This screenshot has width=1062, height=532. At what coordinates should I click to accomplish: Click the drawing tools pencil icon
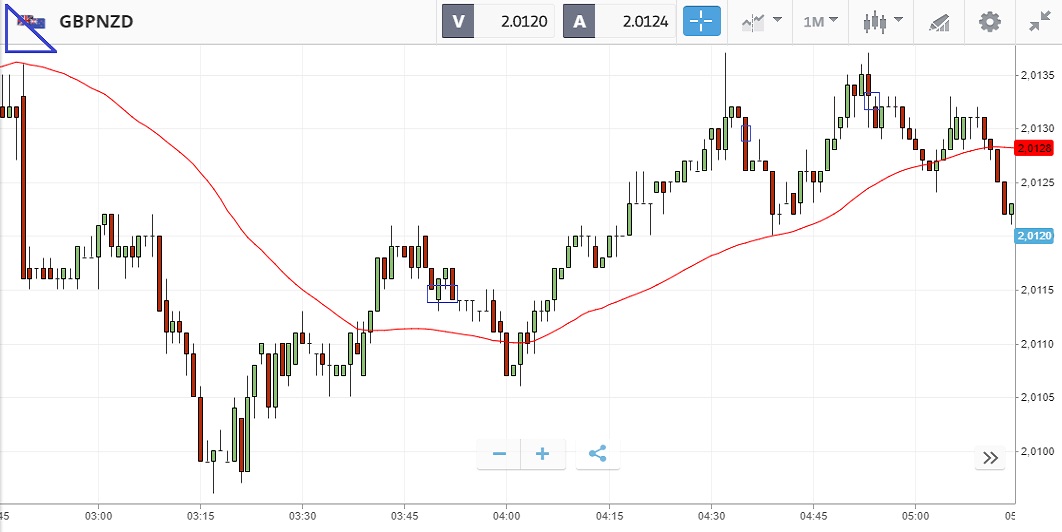coord(938,21)
